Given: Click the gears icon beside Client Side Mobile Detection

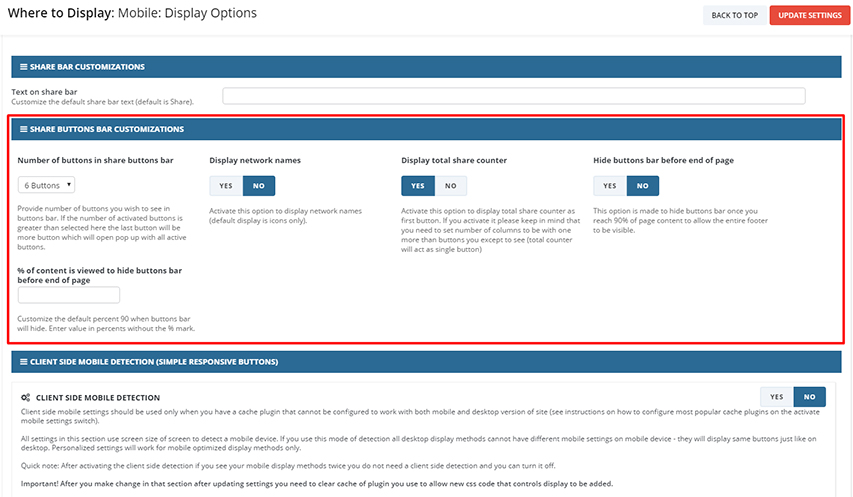Looking at the screenshot, I should pyautogui.click(x=25, y=397).
